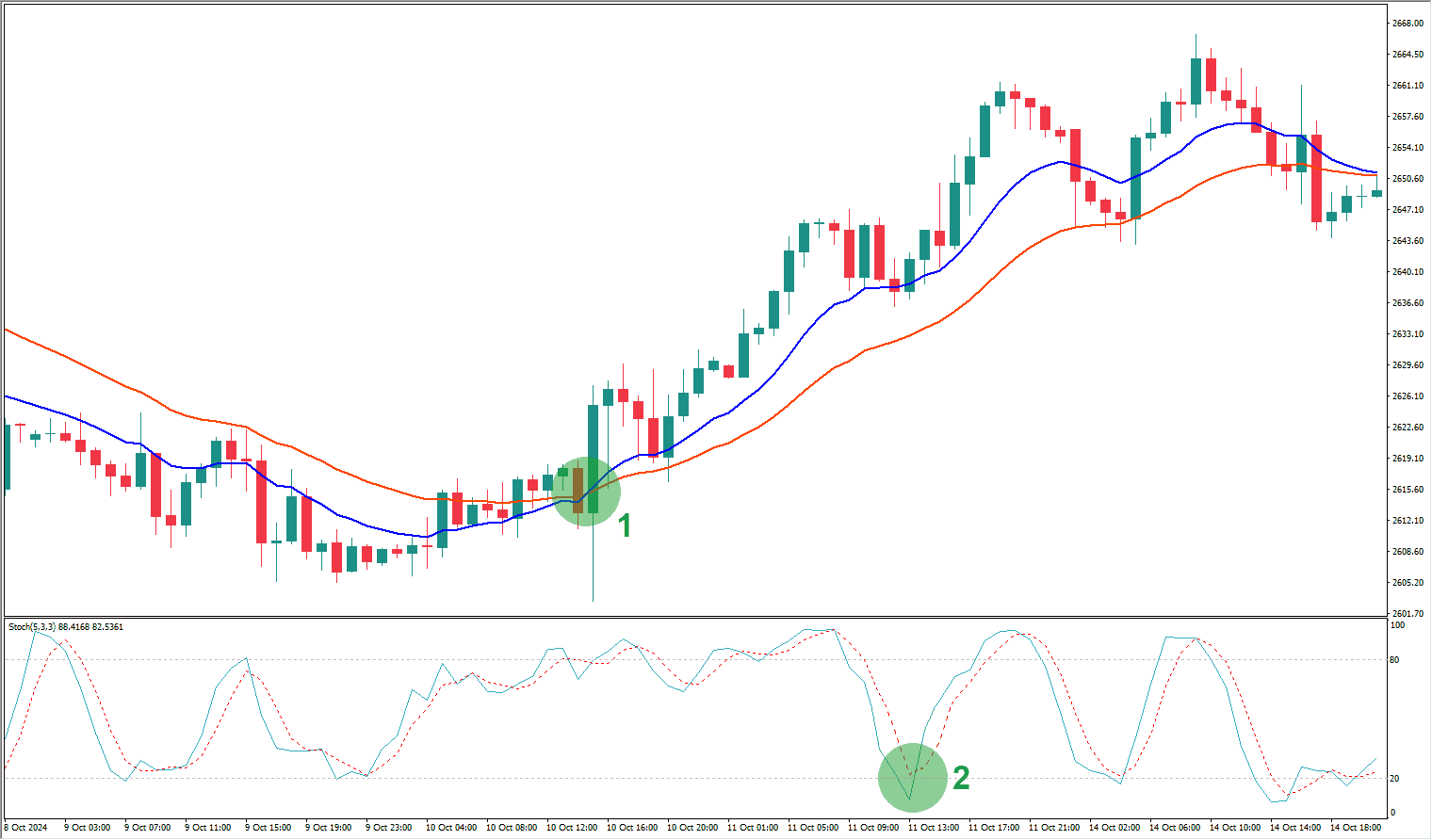Click the 10 Oct 08:00 label
The image size is (1432, 840).
512,828
